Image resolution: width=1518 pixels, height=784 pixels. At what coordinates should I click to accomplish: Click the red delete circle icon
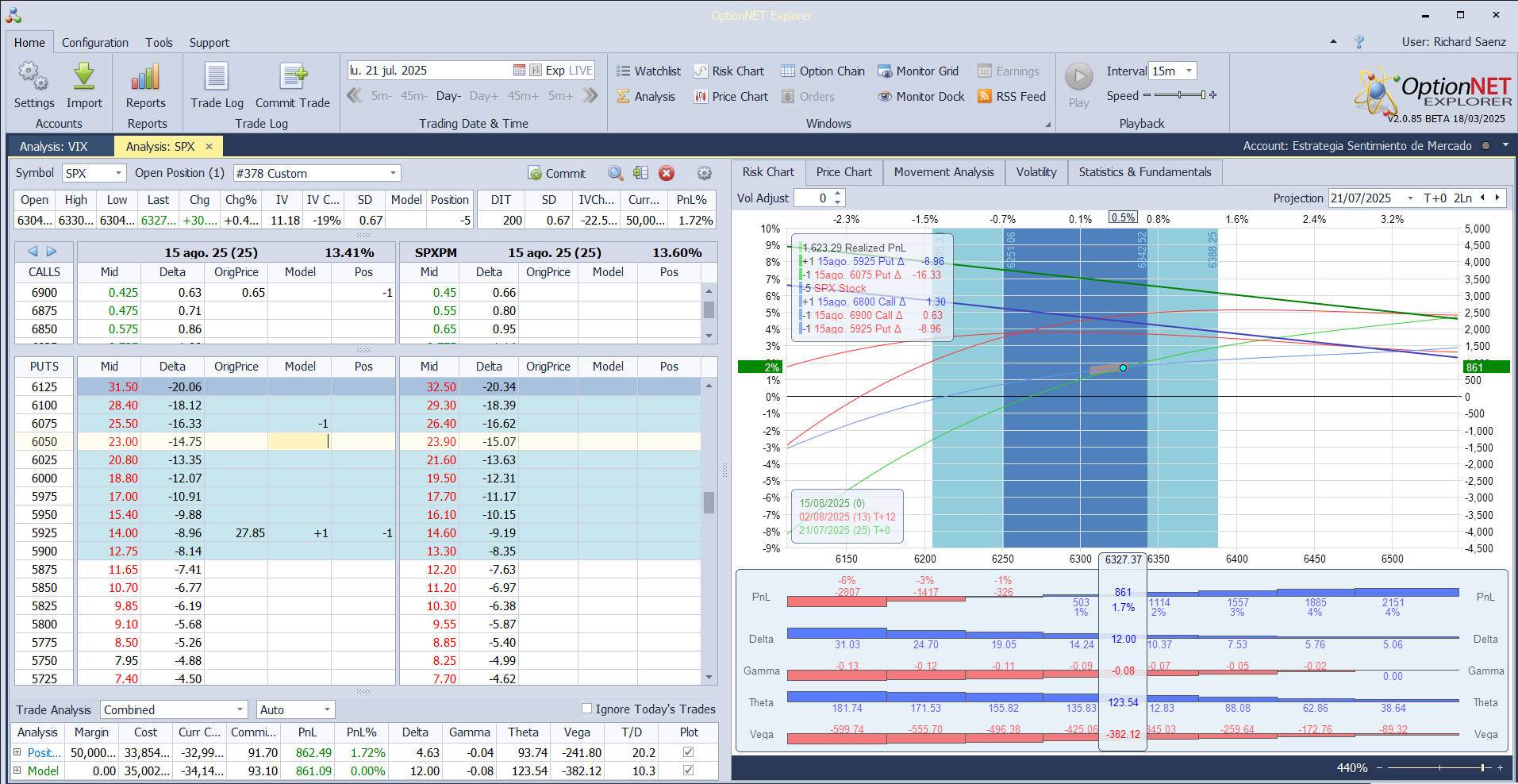(x=667, y=173)
